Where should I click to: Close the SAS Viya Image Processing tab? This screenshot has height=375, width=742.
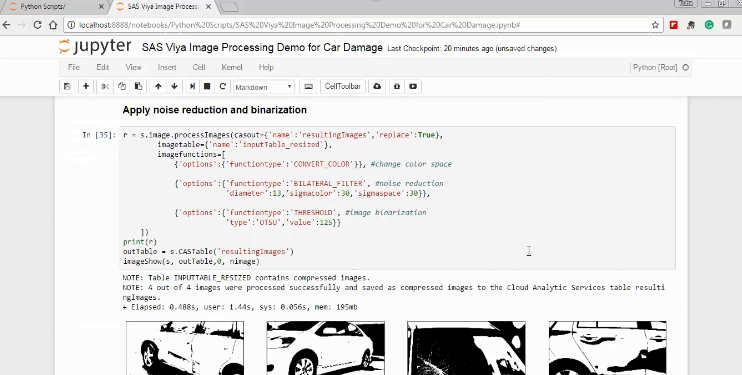click(209, 7)
